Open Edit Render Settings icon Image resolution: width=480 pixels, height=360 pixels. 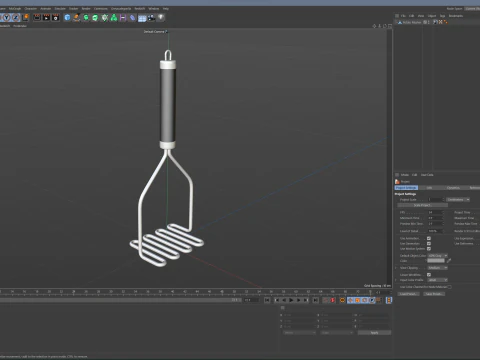click(56, 18)
